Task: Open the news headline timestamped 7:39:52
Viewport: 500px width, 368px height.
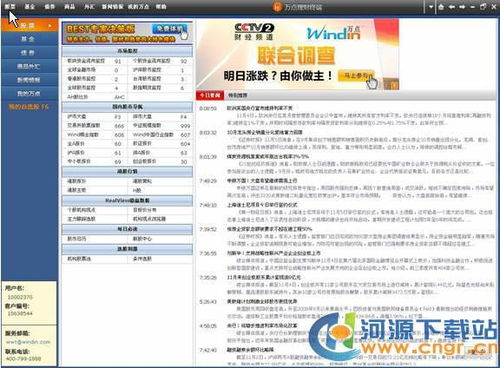Action: (x=269, y=229)
